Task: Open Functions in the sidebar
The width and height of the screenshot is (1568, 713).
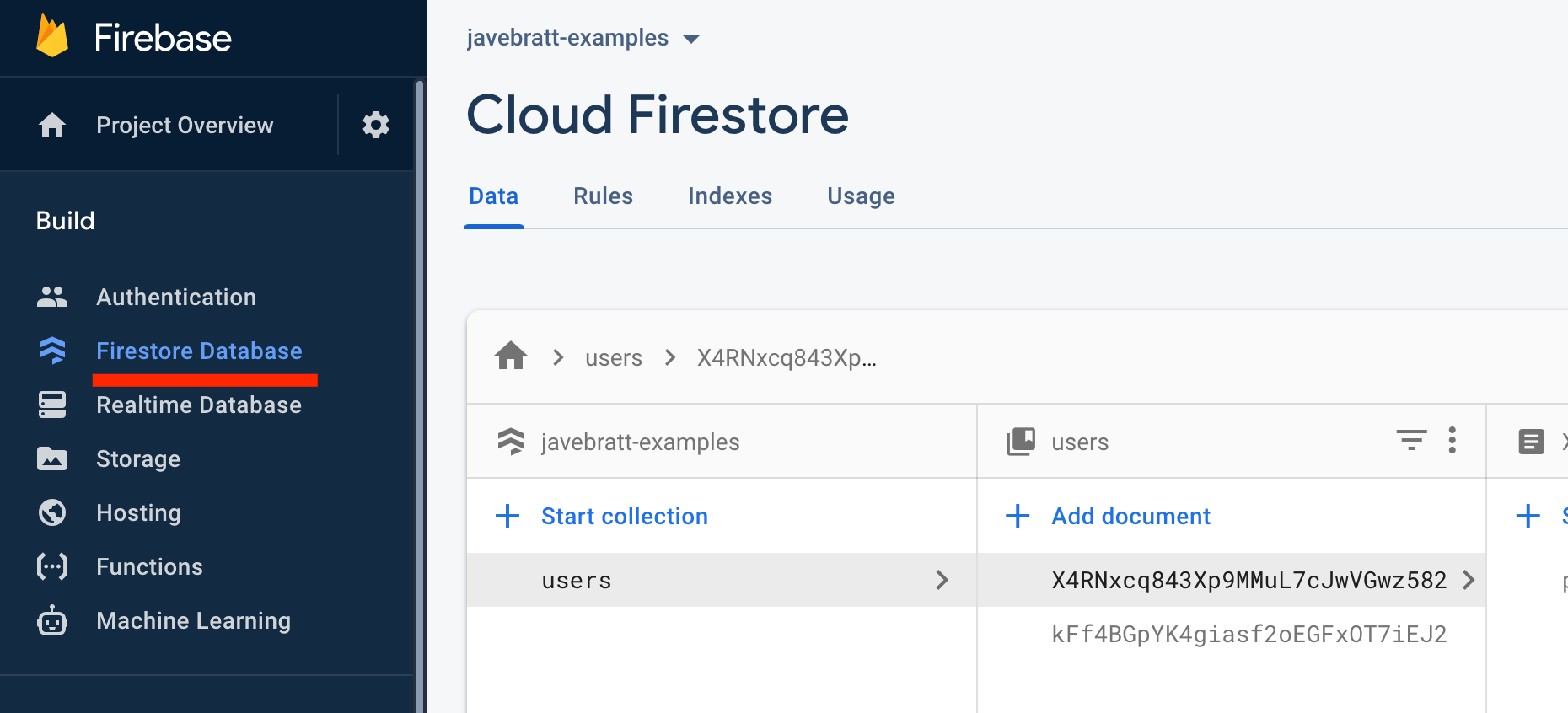Action: coord(149,566)
